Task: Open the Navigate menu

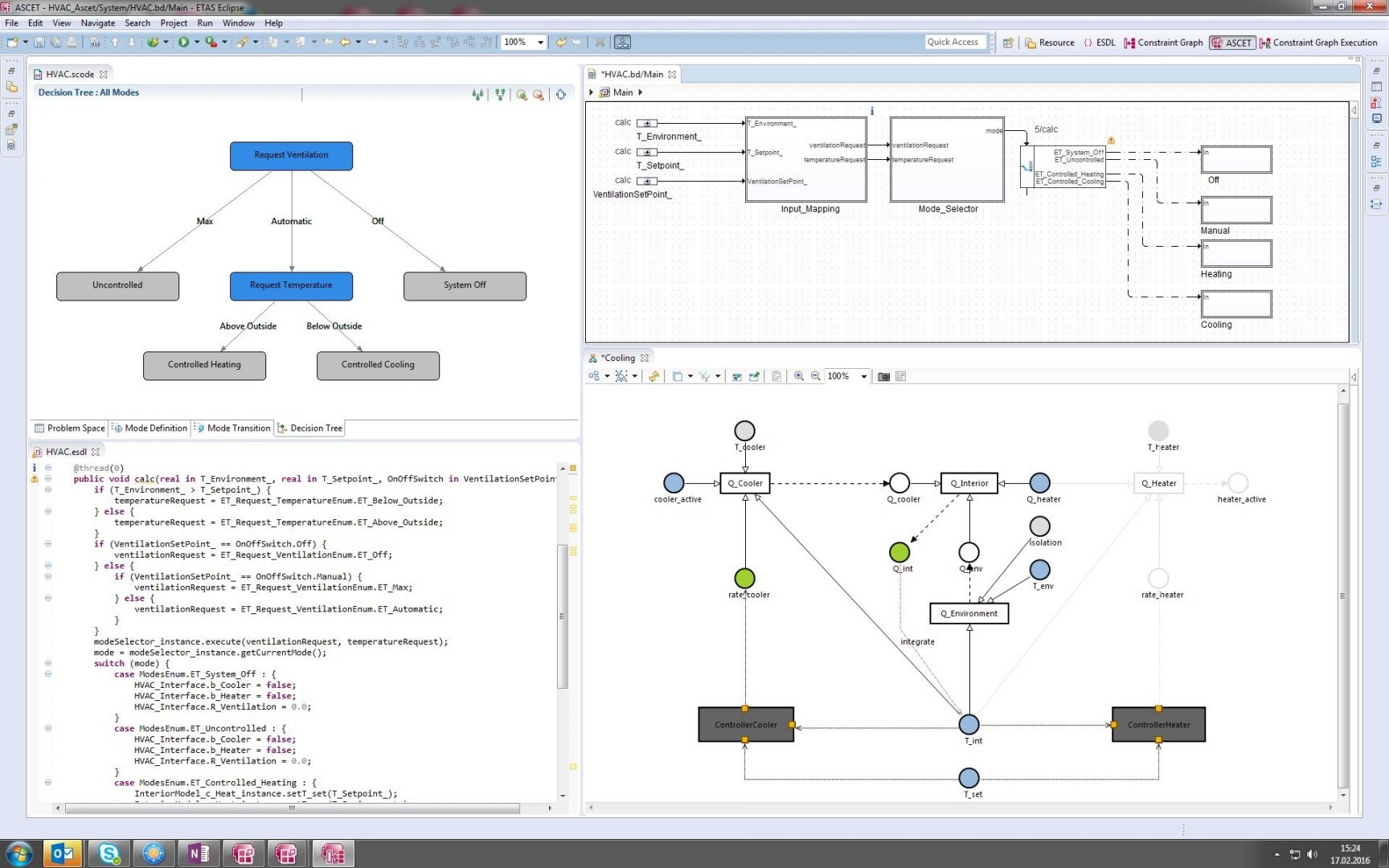Action: click(97, 23)
